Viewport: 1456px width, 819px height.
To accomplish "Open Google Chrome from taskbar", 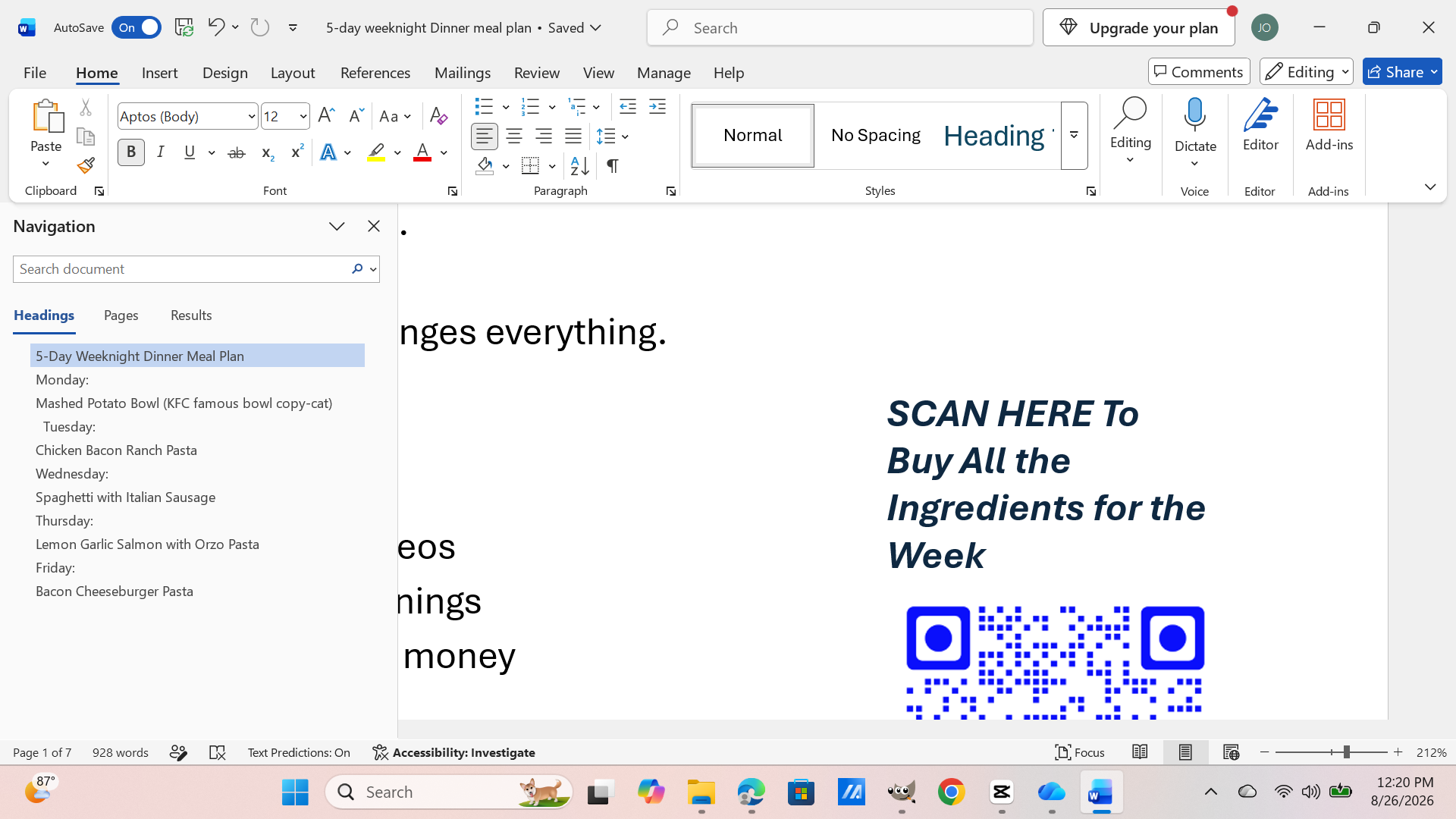I will (x=951, y=792).
